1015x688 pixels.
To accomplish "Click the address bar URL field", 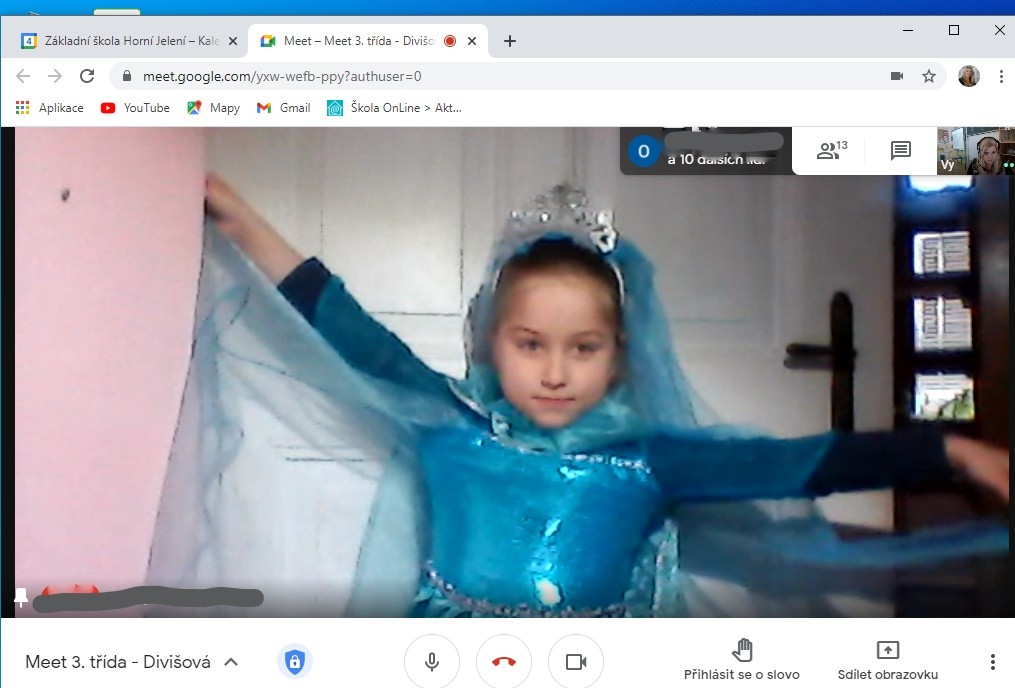I will [x=500, y=76].
